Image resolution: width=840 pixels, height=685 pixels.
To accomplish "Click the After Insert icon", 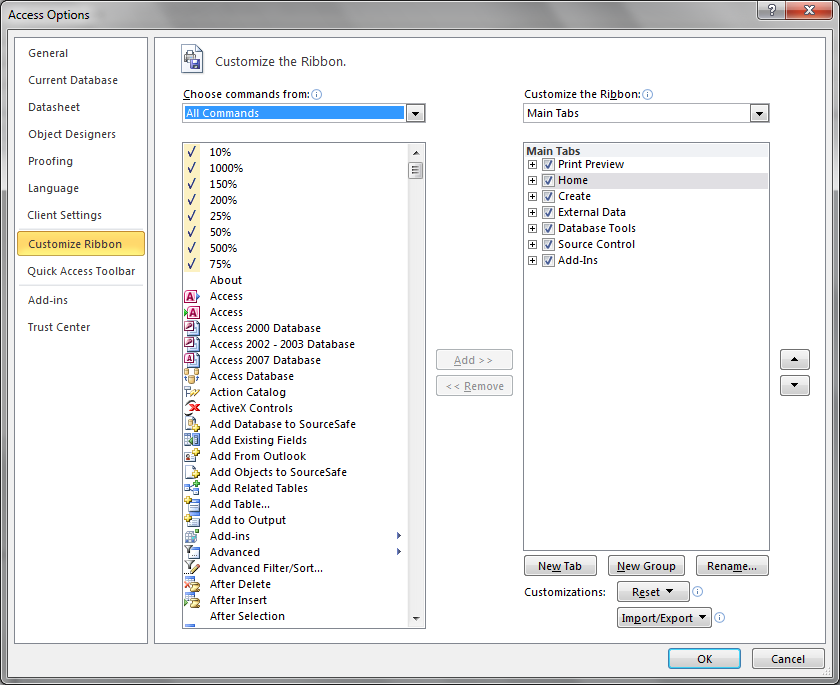I will [192, 600].
